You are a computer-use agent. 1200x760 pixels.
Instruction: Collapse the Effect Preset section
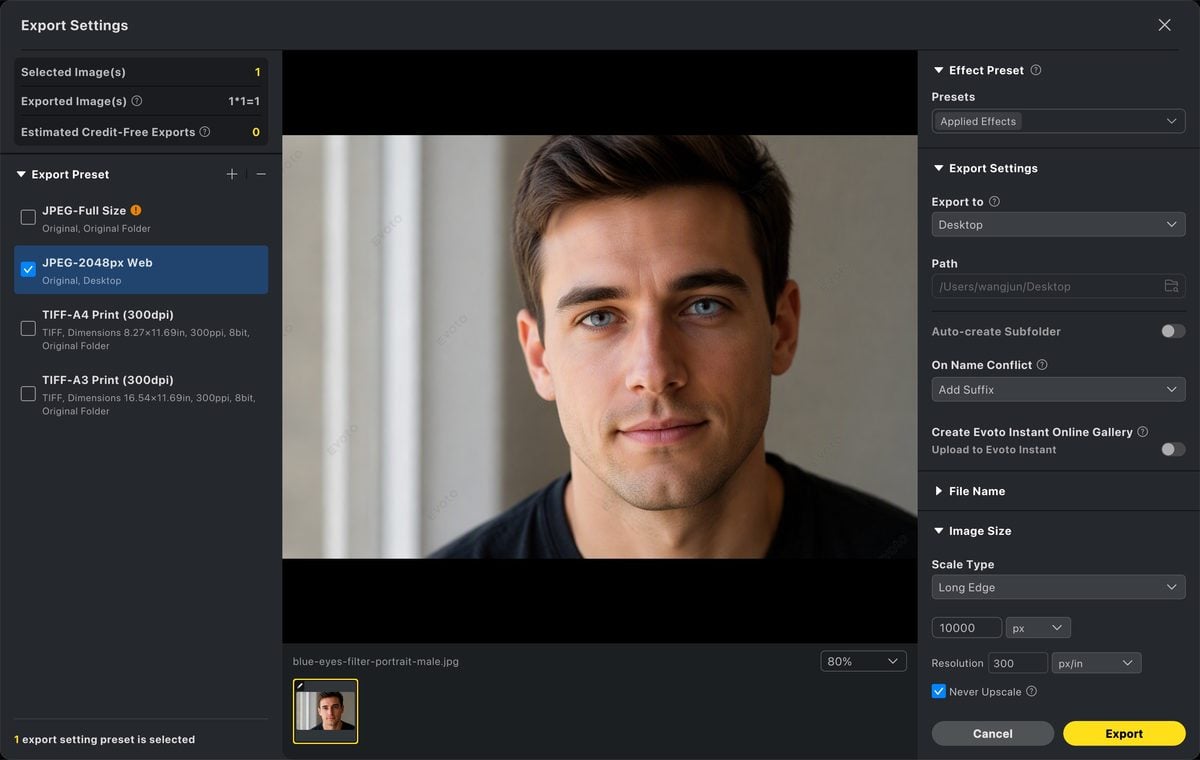pyautogui.click(x=938, y=70)
